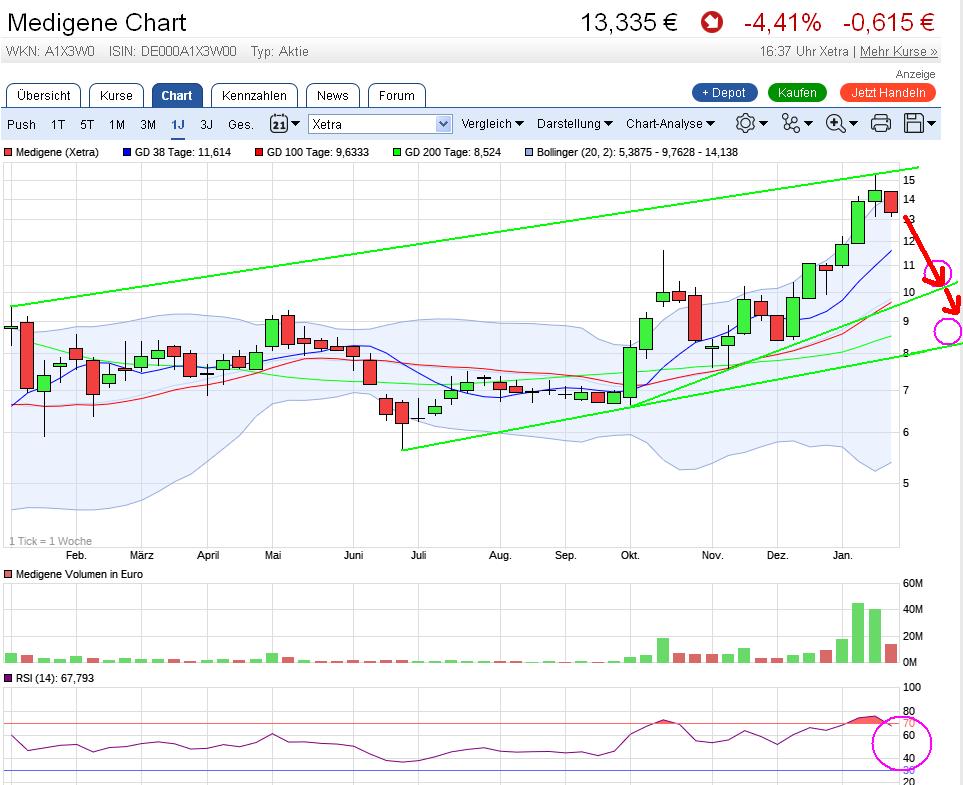The width and height of the screenshot is (963, 785).
Task: Follow the Mehr Kurse link
Action: click(898, 51)
